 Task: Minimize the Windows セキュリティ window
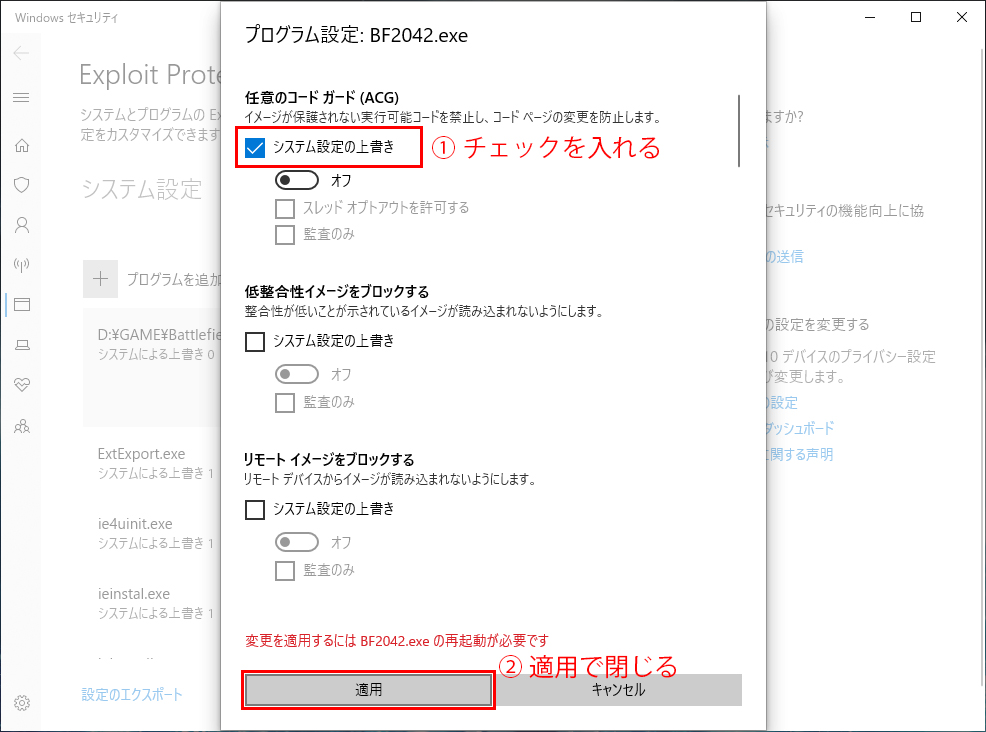(870, 18)
